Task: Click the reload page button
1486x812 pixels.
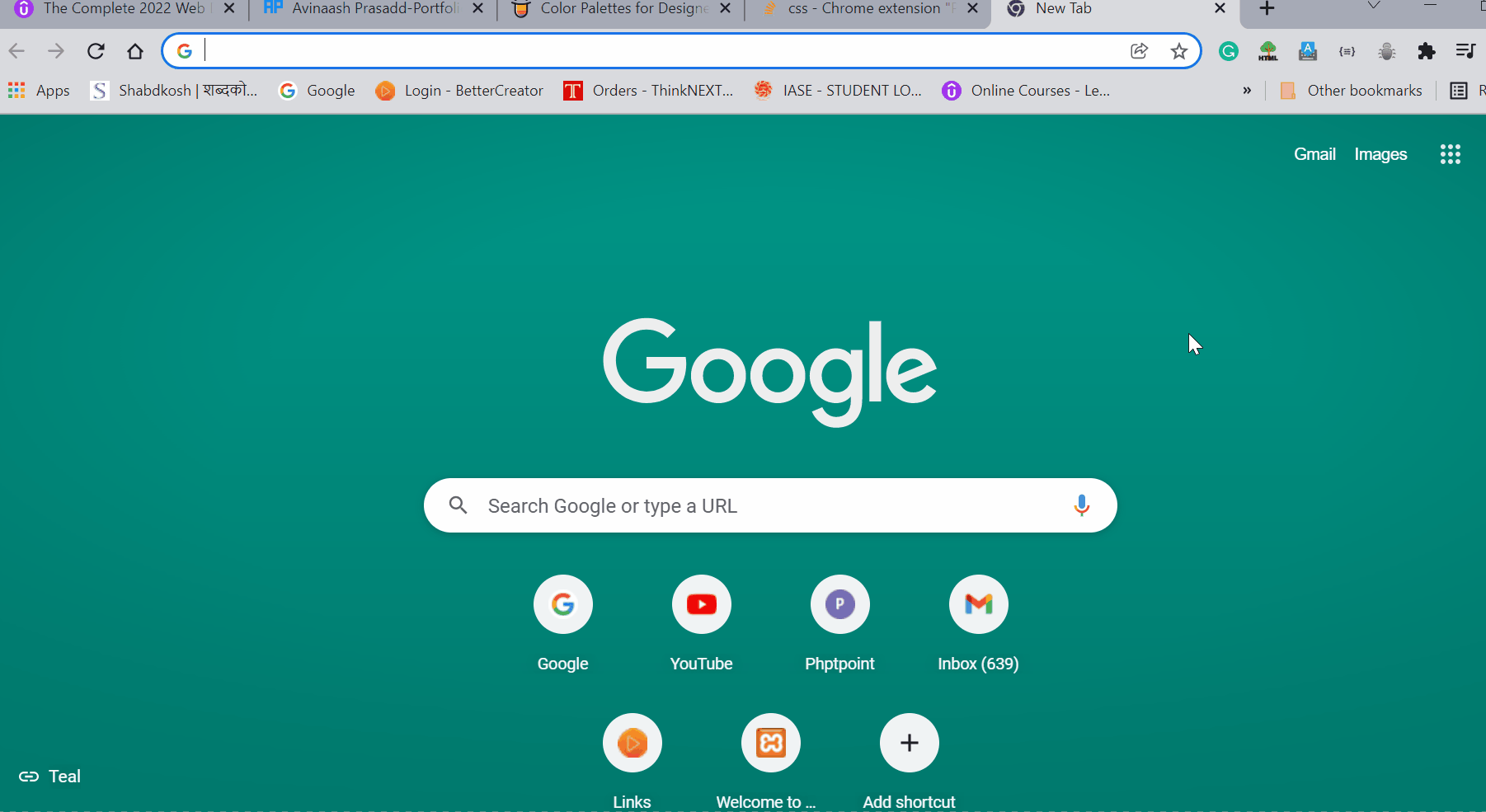Action: coord(96,50)
